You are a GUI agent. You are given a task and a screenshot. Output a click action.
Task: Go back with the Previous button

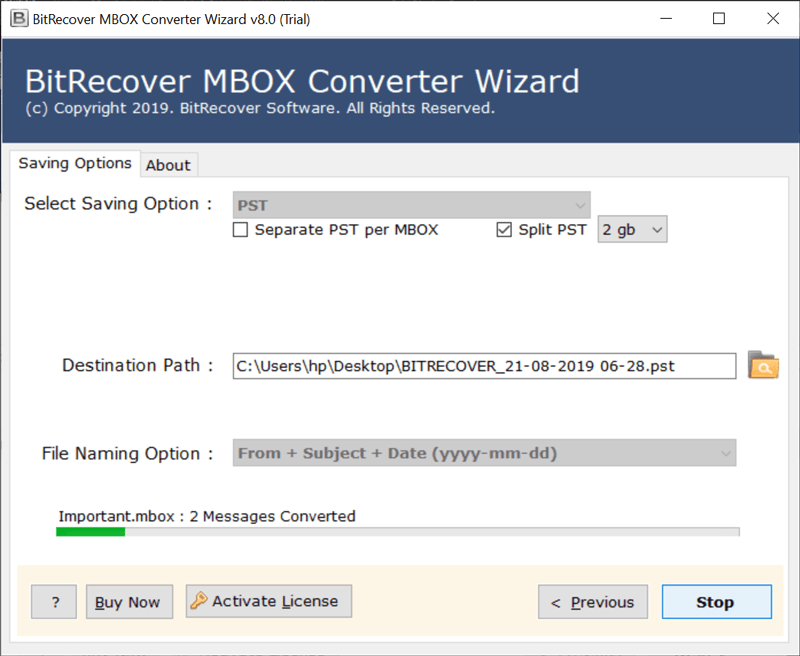[x=593, y=602]
